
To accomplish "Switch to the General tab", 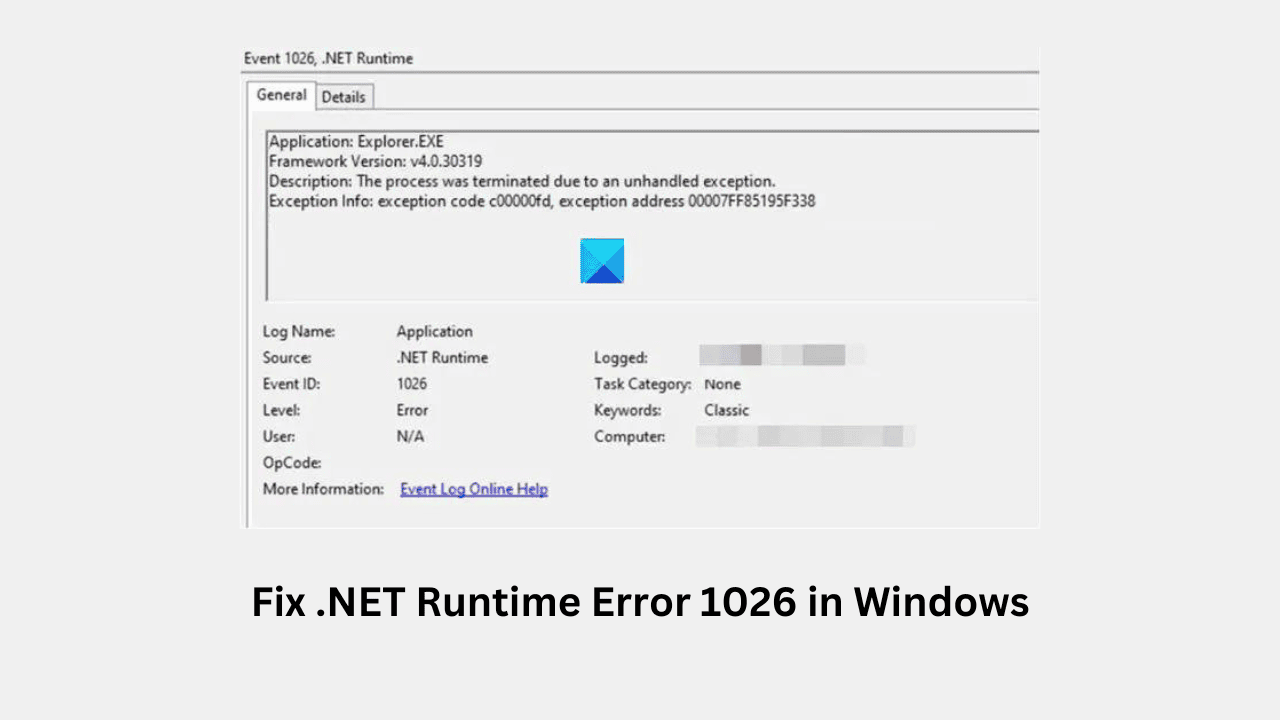I will 282,95.
